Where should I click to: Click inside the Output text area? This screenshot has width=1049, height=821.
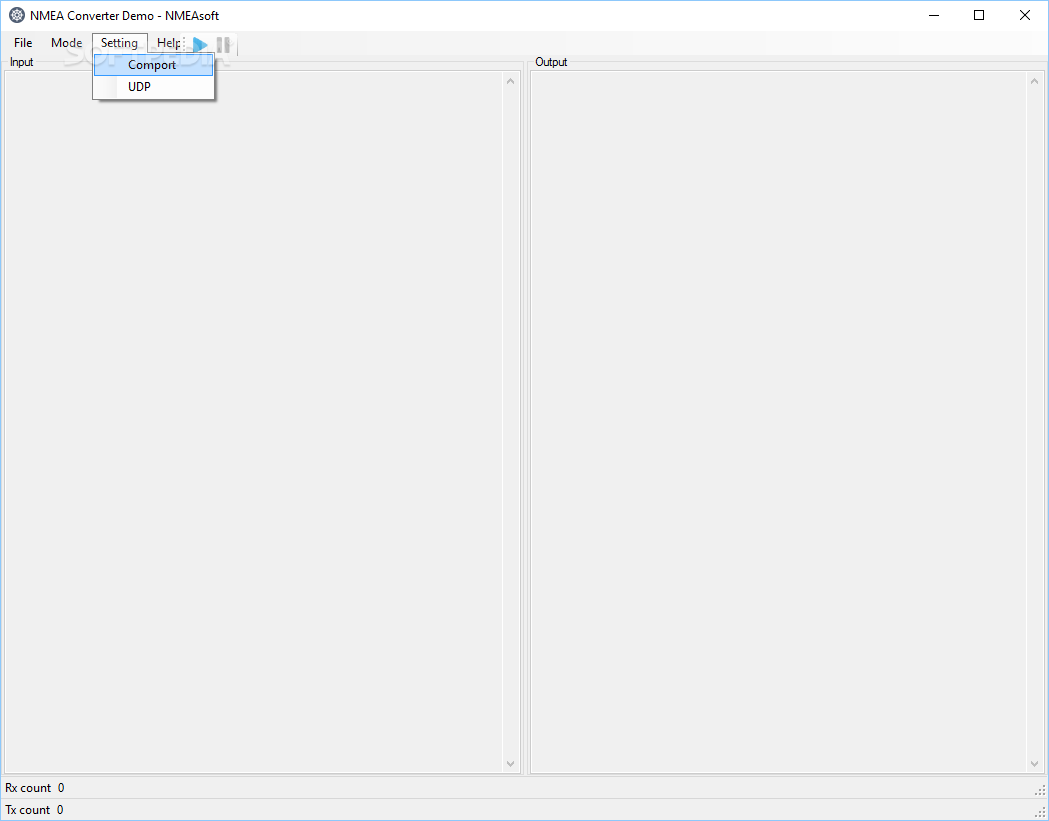(x=778, y=422)
